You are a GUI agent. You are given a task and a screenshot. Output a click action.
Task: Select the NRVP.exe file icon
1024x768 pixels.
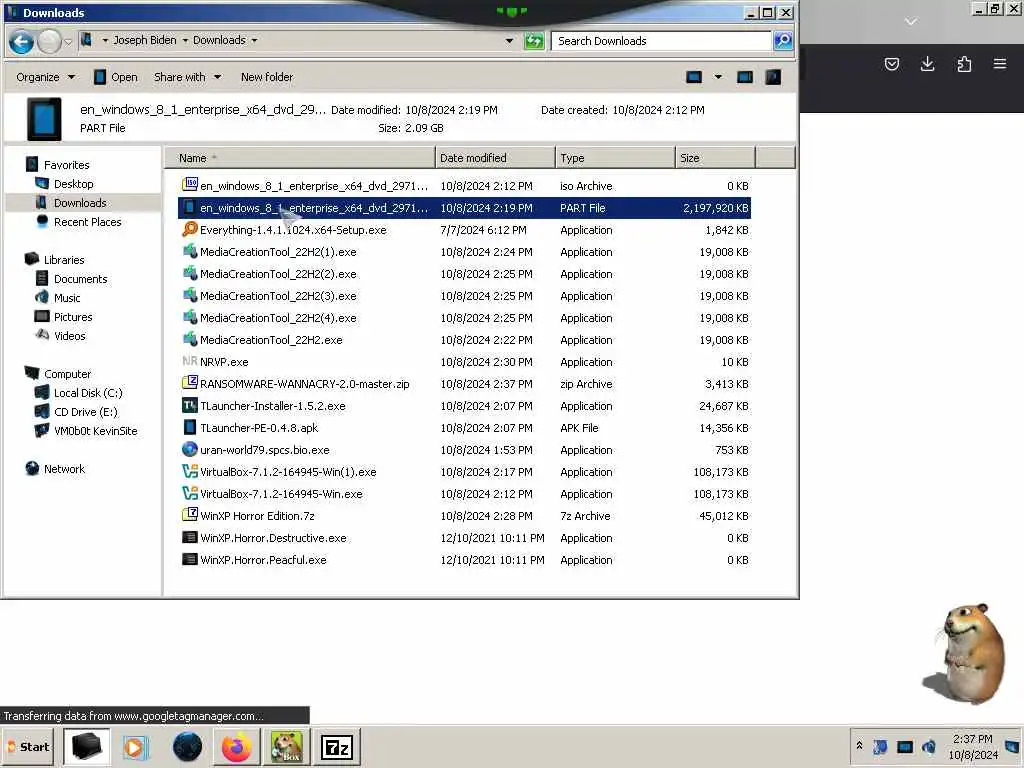pos(189,361)
